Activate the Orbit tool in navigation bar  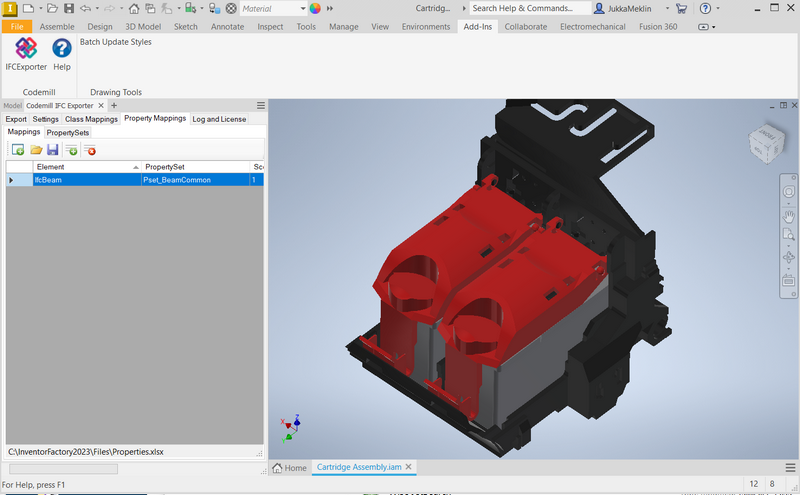788,257
